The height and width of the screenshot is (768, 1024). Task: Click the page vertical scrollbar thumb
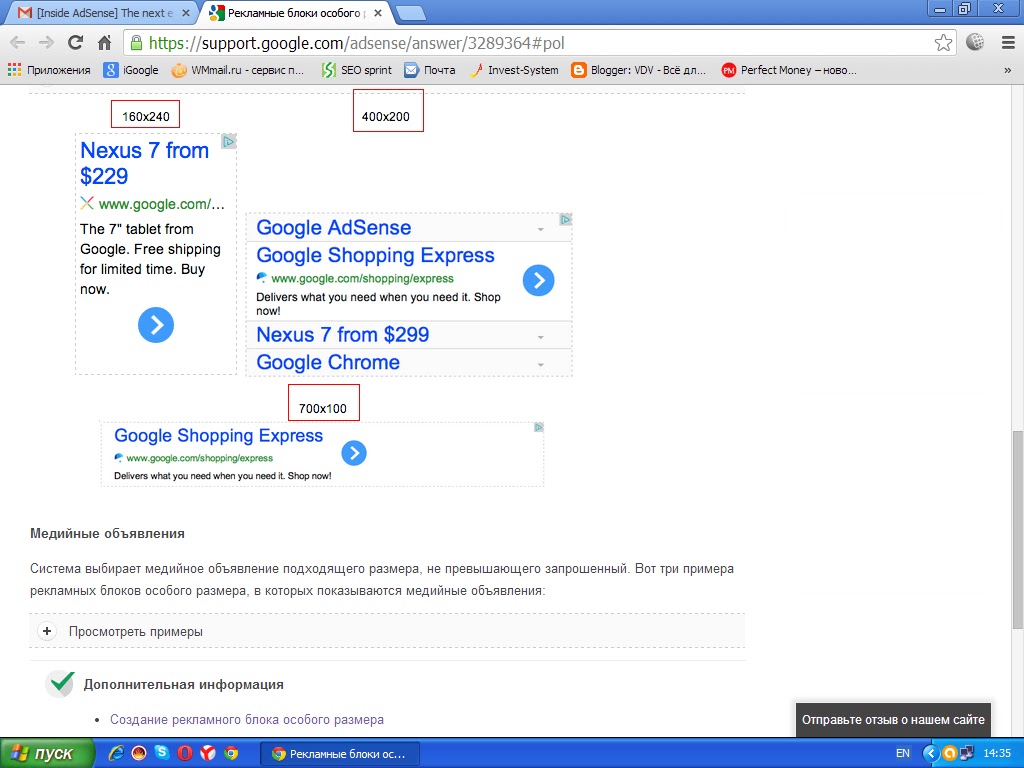pyautogui.click(x=1017, y=530)
